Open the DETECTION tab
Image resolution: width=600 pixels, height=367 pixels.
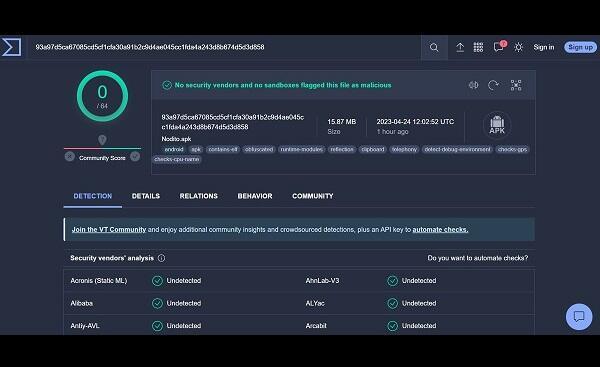(x=93, y=196)
